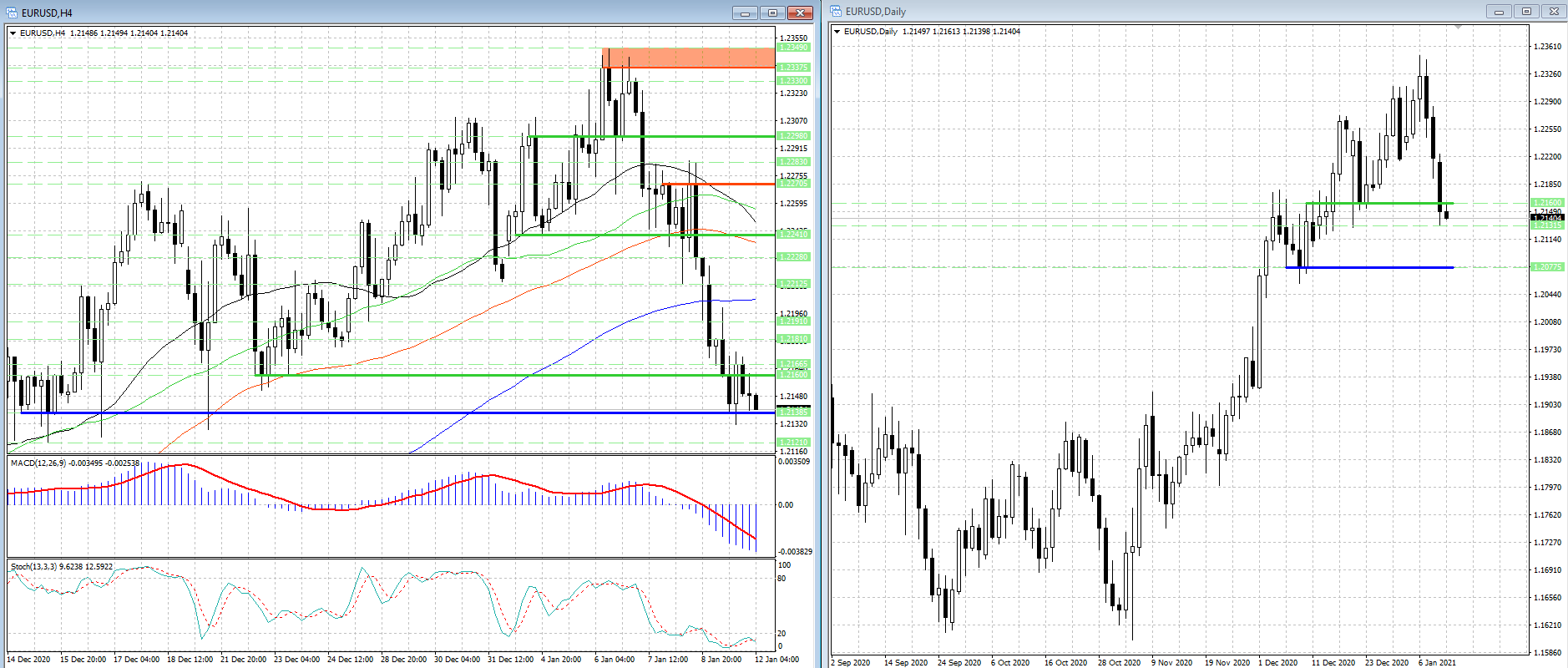Click the 1.22280 price level label
The image size is (1568, 668).
pos(792,257)
